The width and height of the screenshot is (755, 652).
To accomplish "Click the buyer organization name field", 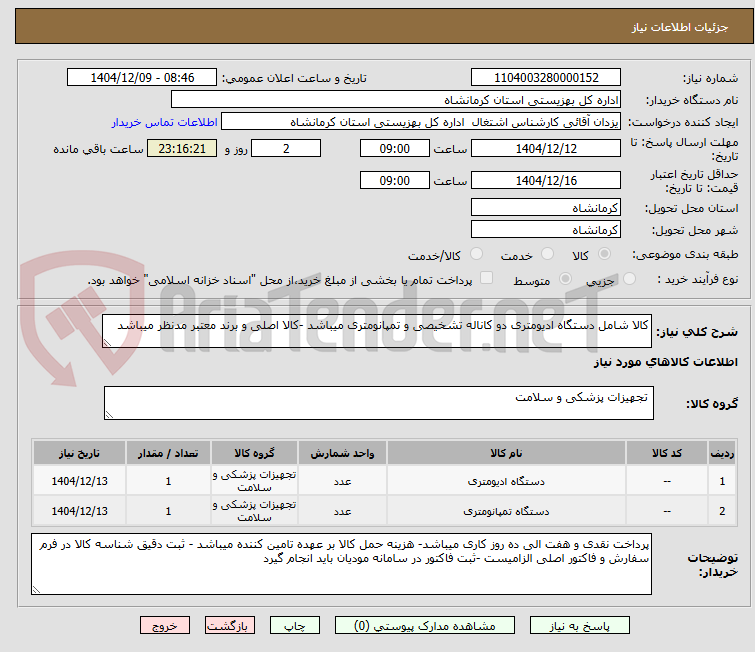I will click(396, 100).
